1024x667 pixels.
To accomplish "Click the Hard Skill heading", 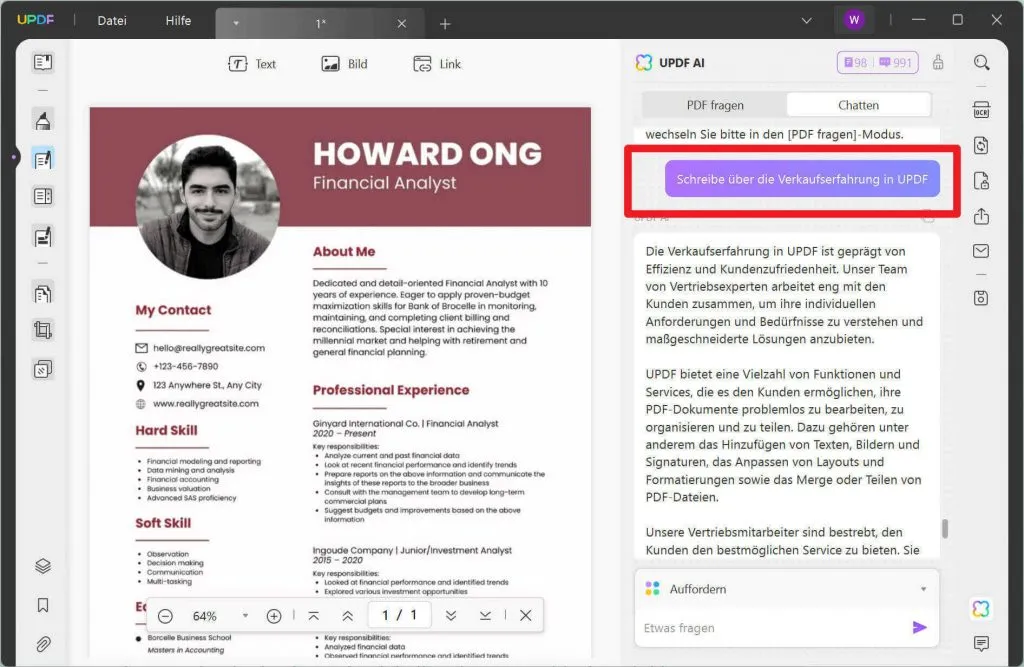I will [x=166, y=431].
